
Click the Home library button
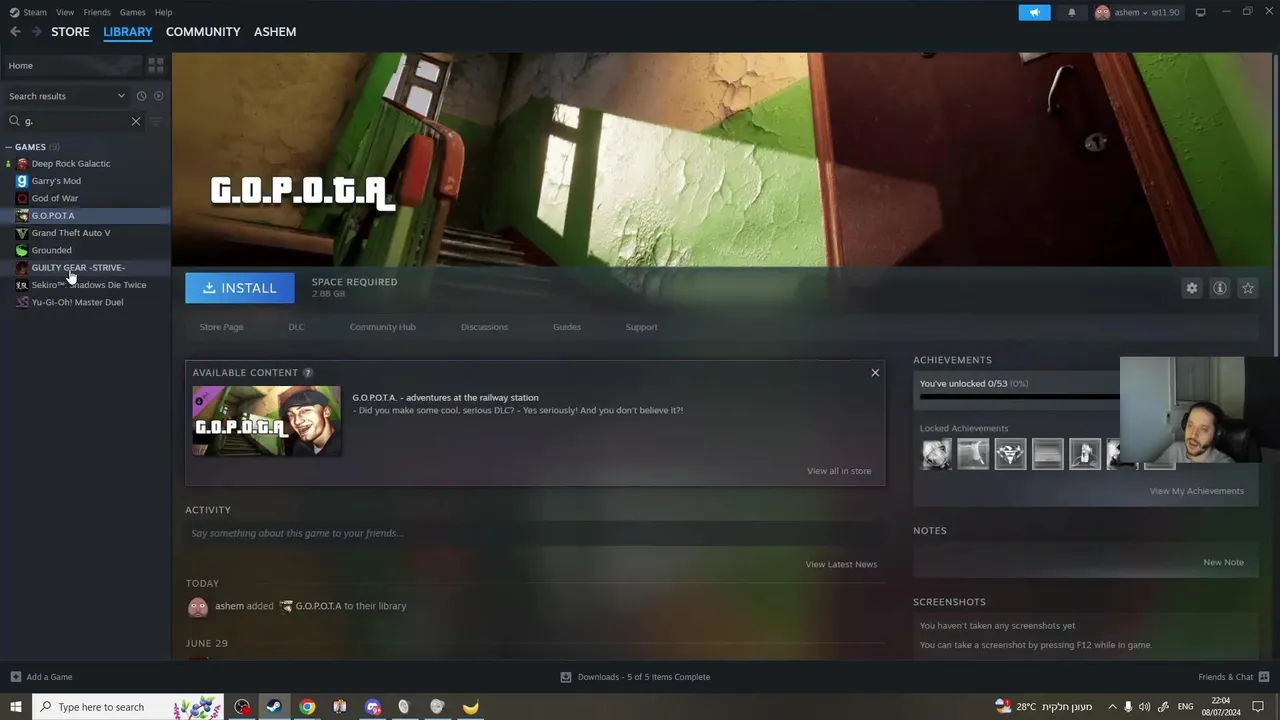click(72, 65)
